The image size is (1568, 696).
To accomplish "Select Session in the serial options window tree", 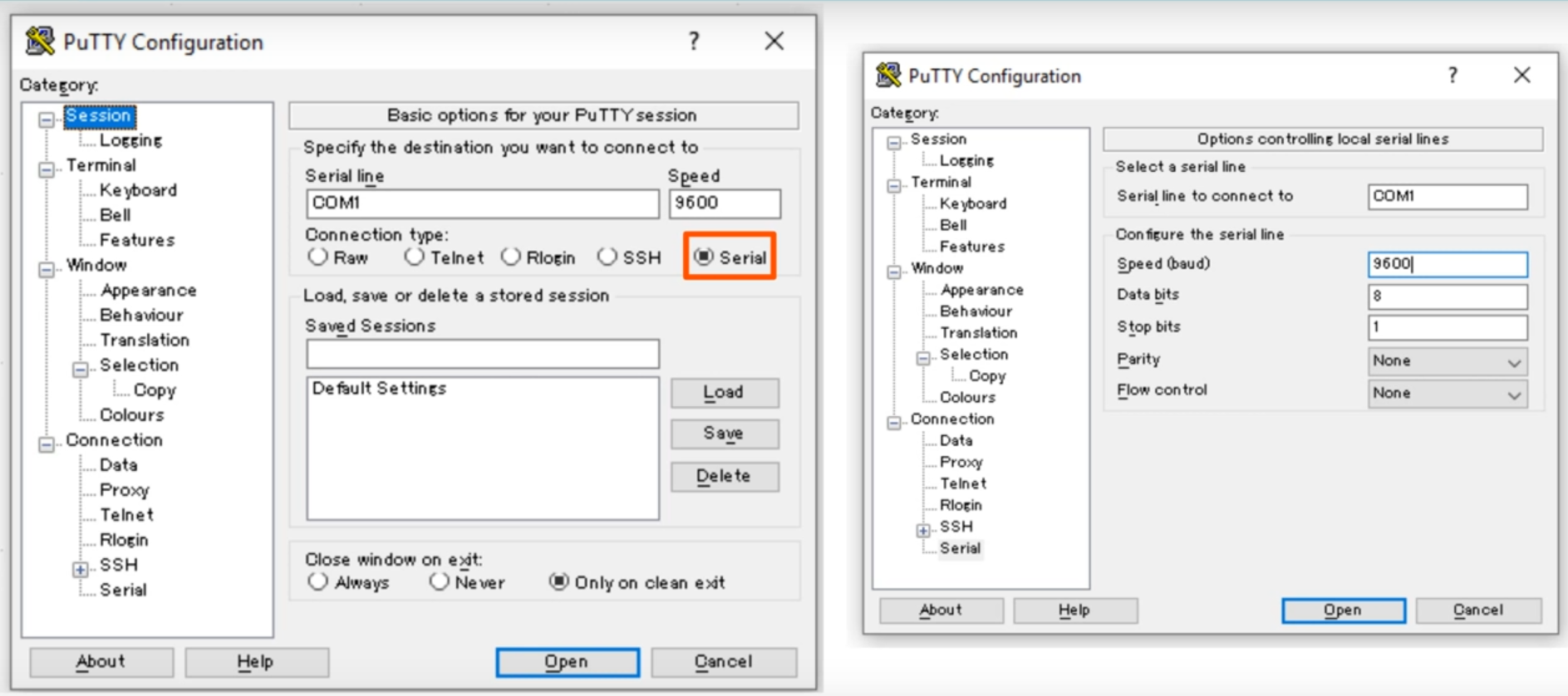I will (938, 139).
